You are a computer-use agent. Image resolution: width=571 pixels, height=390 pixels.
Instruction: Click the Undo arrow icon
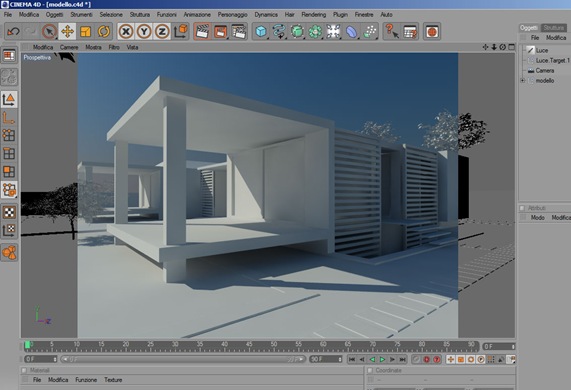click(13, 32)
